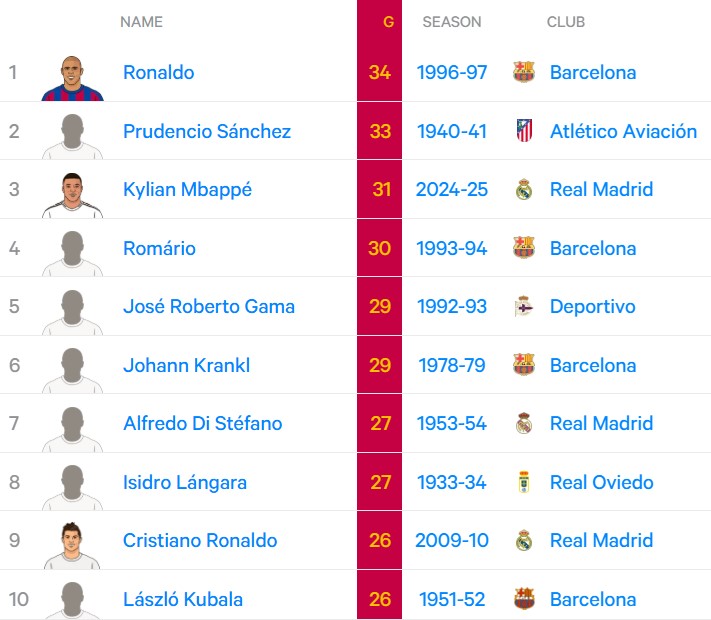Open the 2009-10 season link
This screenshot has height=620, width=711.
coord(452,541)
